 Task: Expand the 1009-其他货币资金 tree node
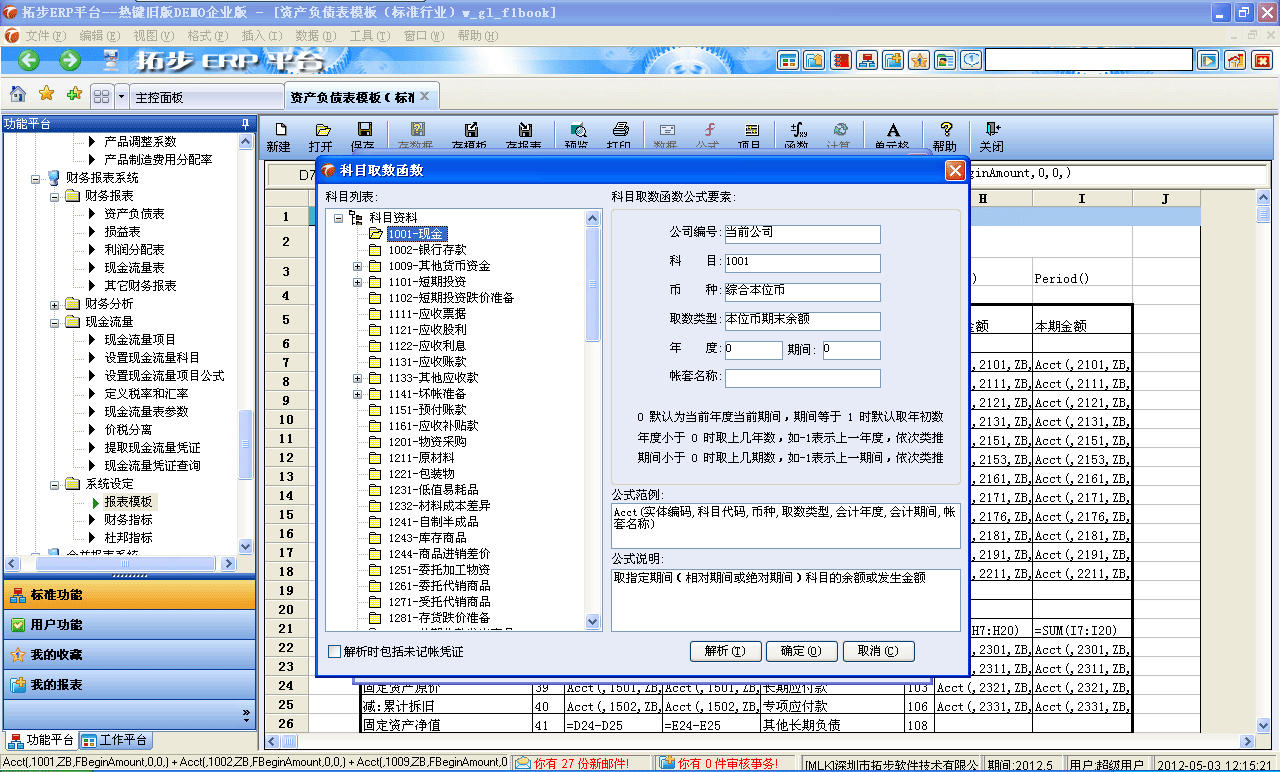[x=356, y=266]
